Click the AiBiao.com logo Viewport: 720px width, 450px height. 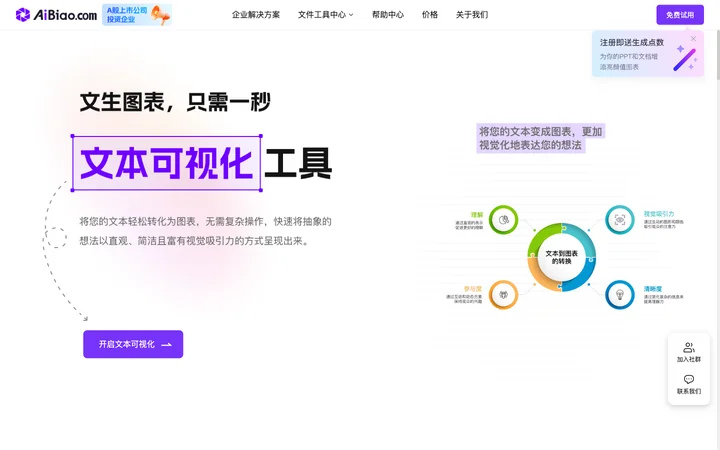tap(56, 15)
